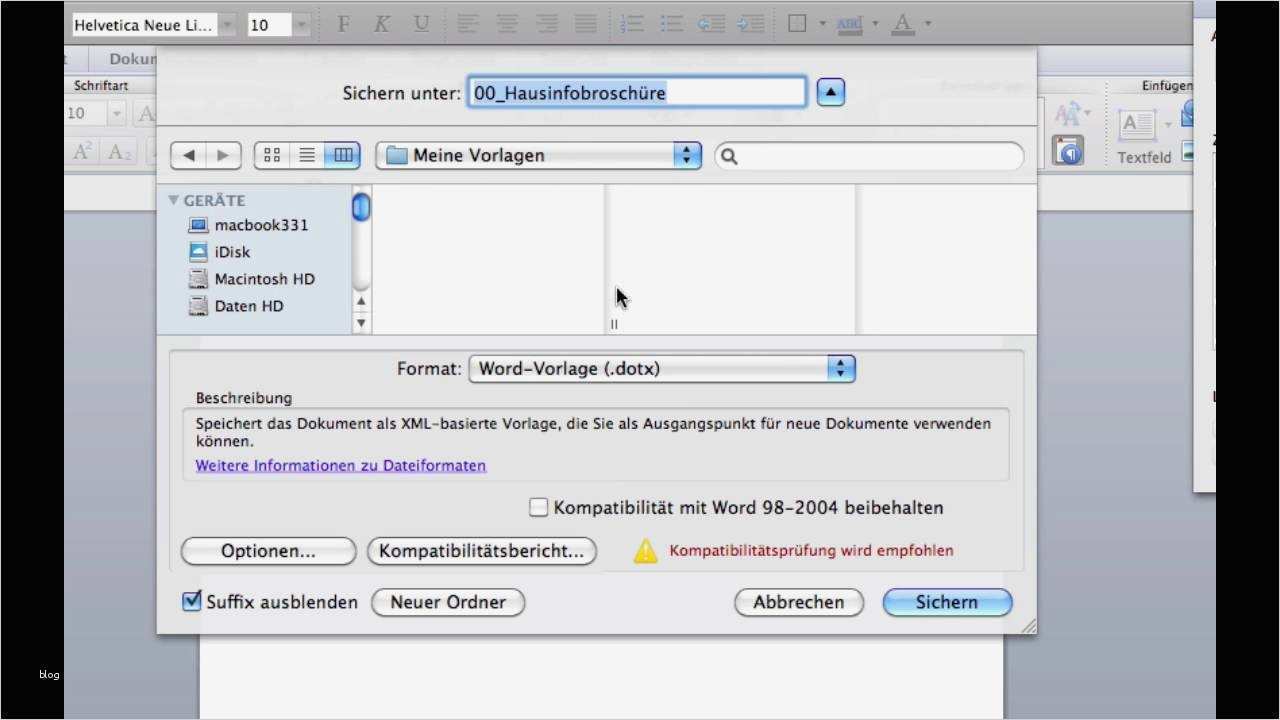
Task: Insert a Textfeld from the Einfügen group
Action: coord(1136,130)
